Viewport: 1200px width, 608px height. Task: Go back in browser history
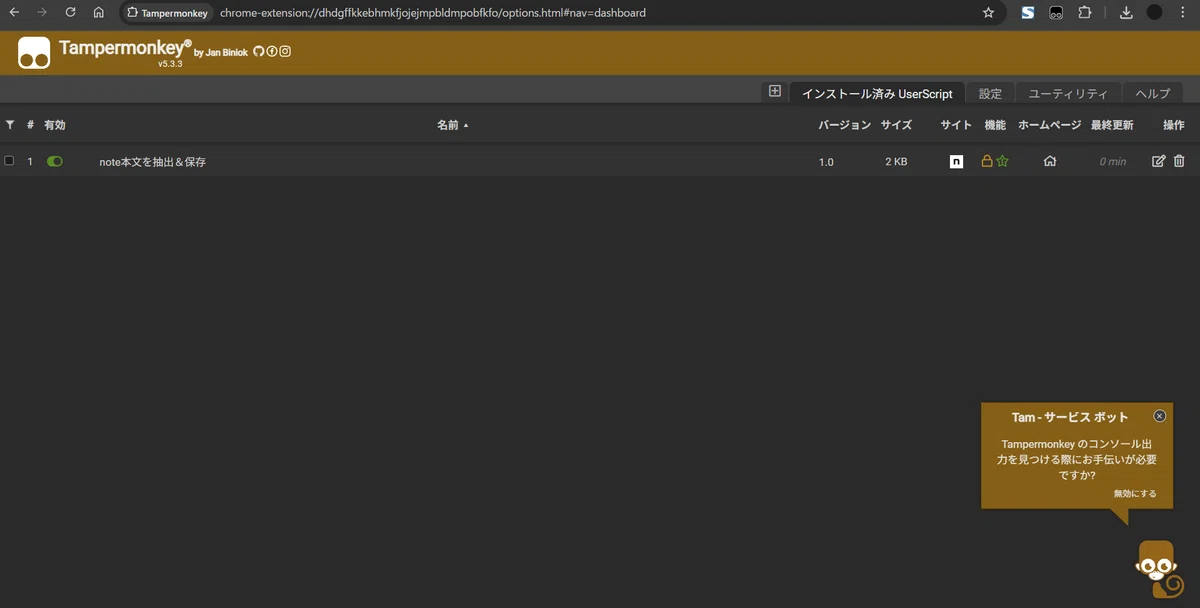(14, 13)
